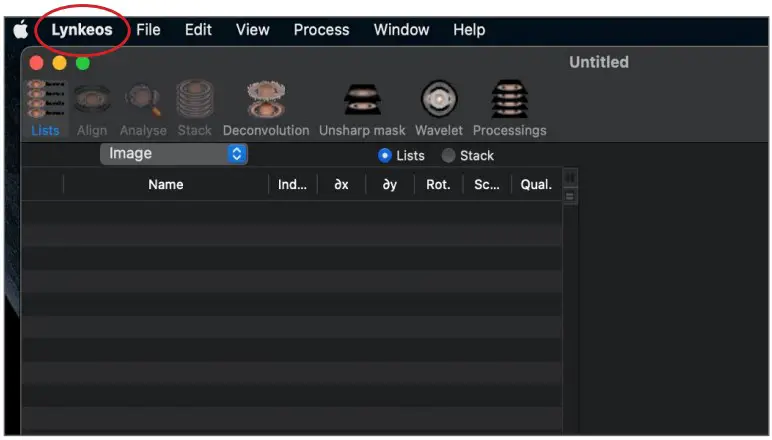Screen dimensions: 772x440
Task: Select the Align toolbar tool
Action: pyautogui.click(x=92, y=108)
